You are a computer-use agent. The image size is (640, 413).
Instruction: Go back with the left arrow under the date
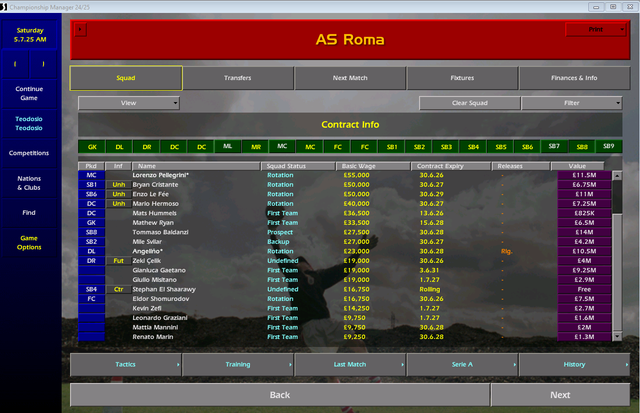click(15, 64)
